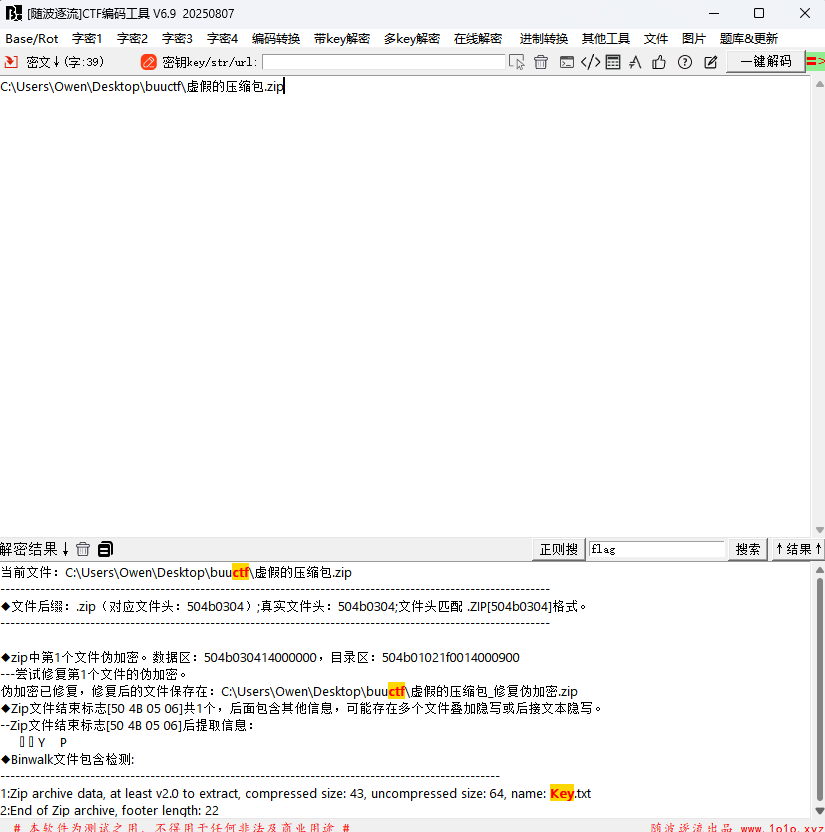Click the application logo in title bar
Image resolution: width=825 pixels, height=832 pixels.
[13, 13]
